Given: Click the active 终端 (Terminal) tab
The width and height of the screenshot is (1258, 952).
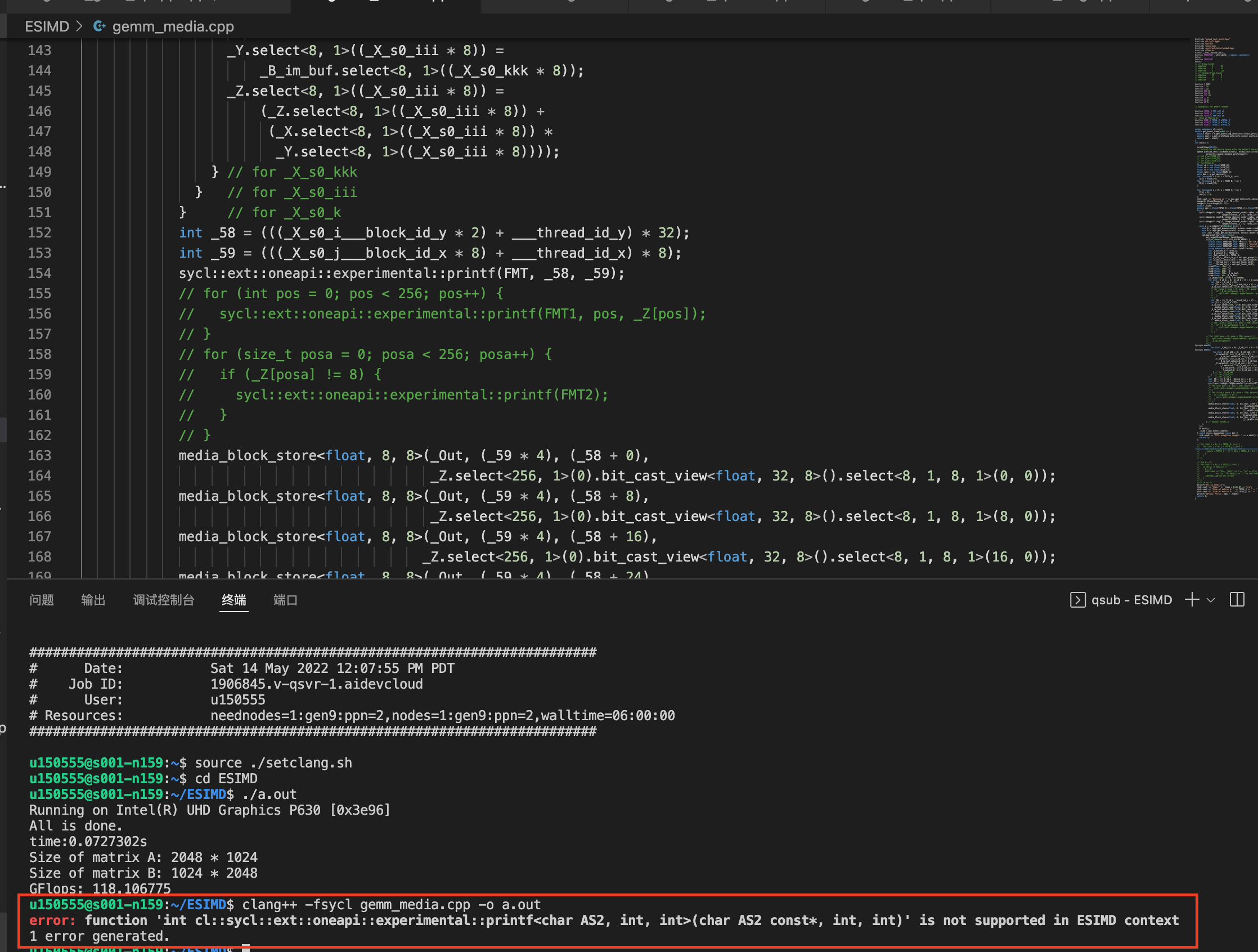Looking at the screenshot, I should point(233,599).
